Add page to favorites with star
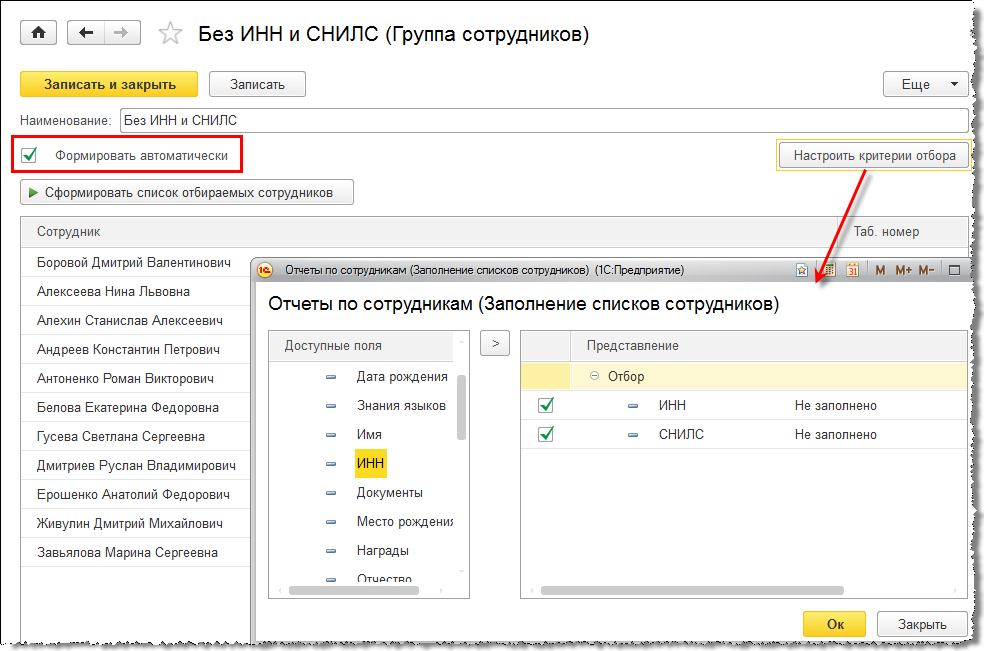Viewport: 984px width, 651px height. [170, 33]
